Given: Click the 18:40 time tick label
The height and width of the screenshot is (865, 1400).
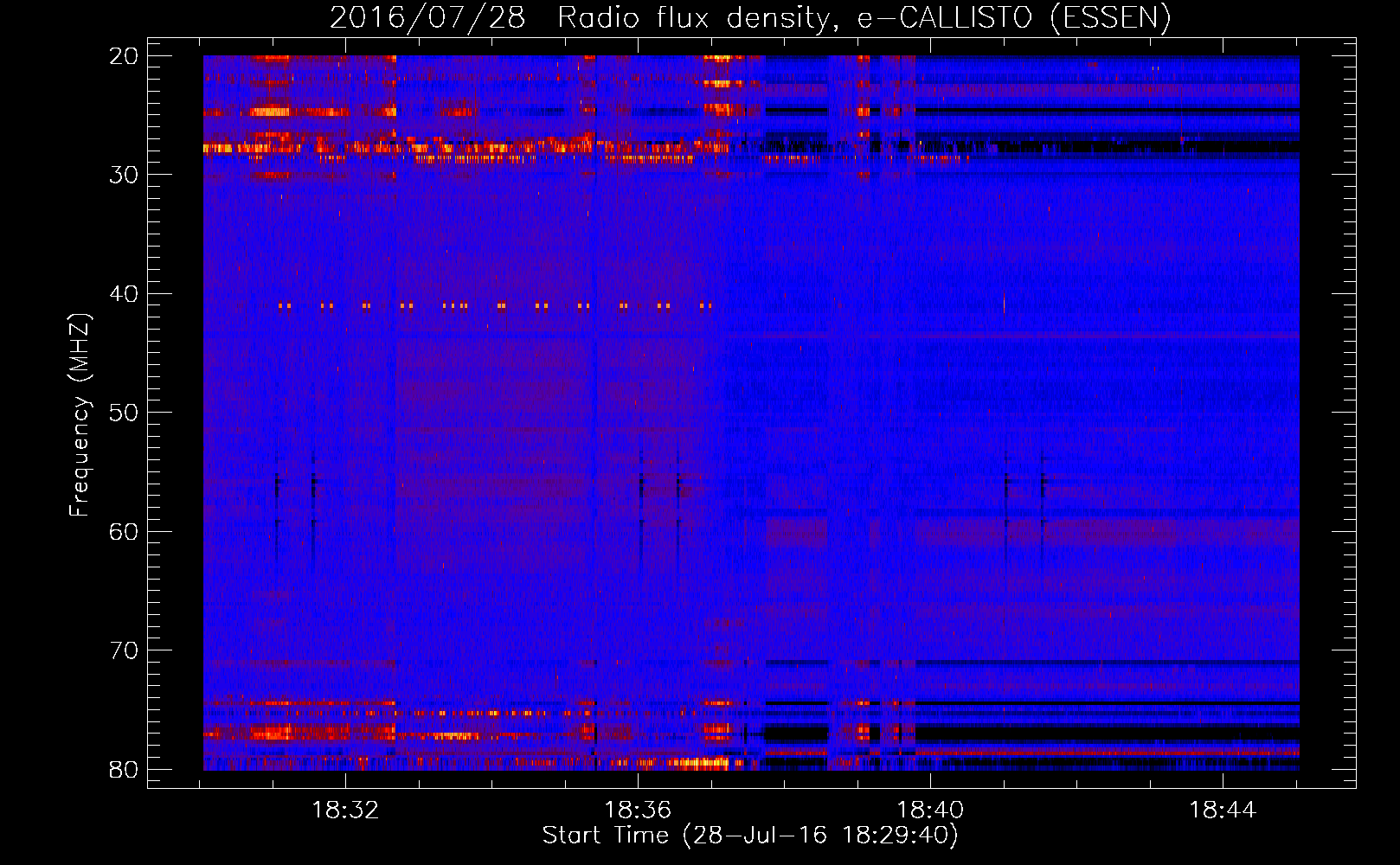Looking at the screenshot, I should point(930,811).
